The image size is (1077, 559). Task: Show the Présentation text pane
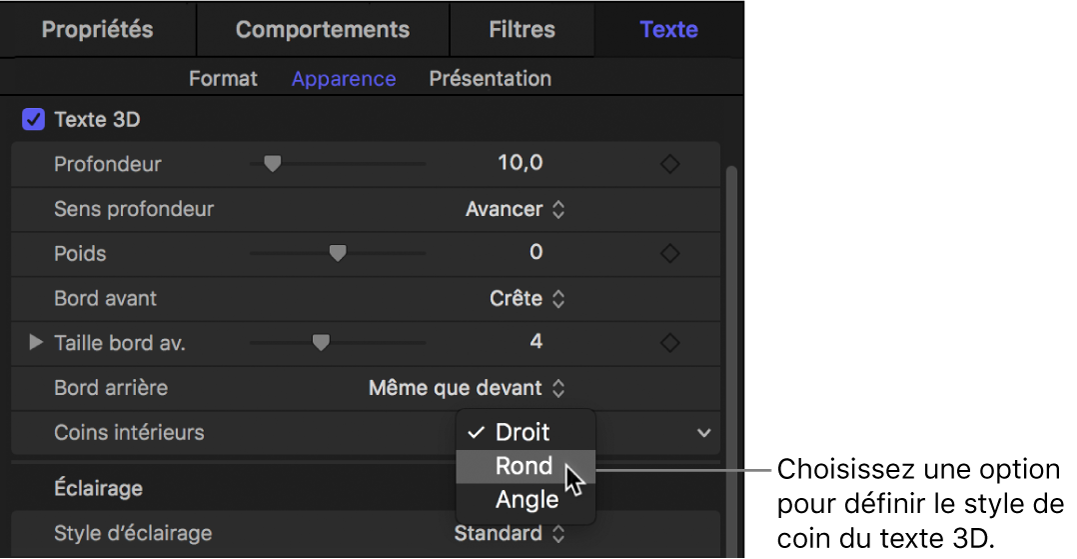(x=490, y=78)
